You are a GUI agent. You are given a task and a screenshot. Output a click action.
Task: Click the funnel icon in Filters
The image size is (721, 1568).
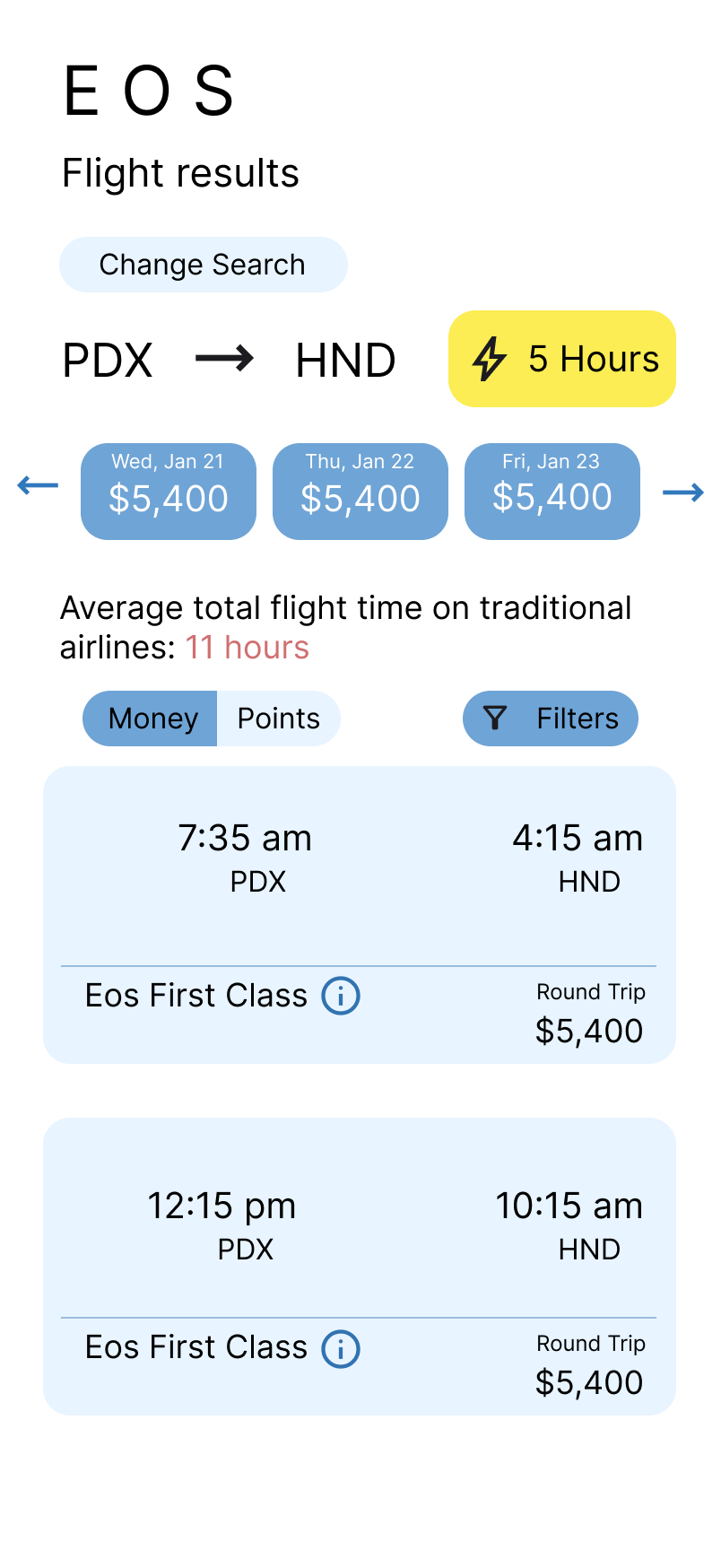(495, 718)
